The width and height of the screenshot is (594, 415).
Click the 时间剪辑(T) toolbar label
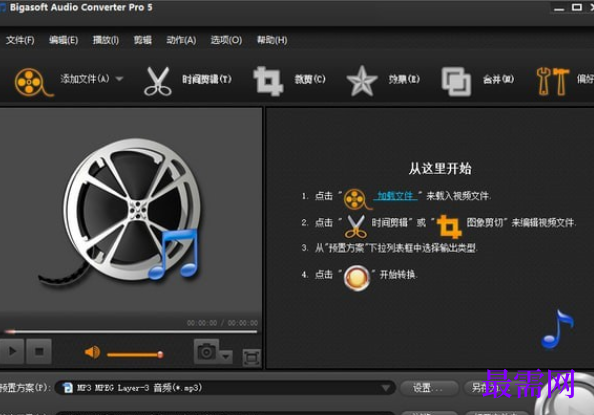click(207, 79)
